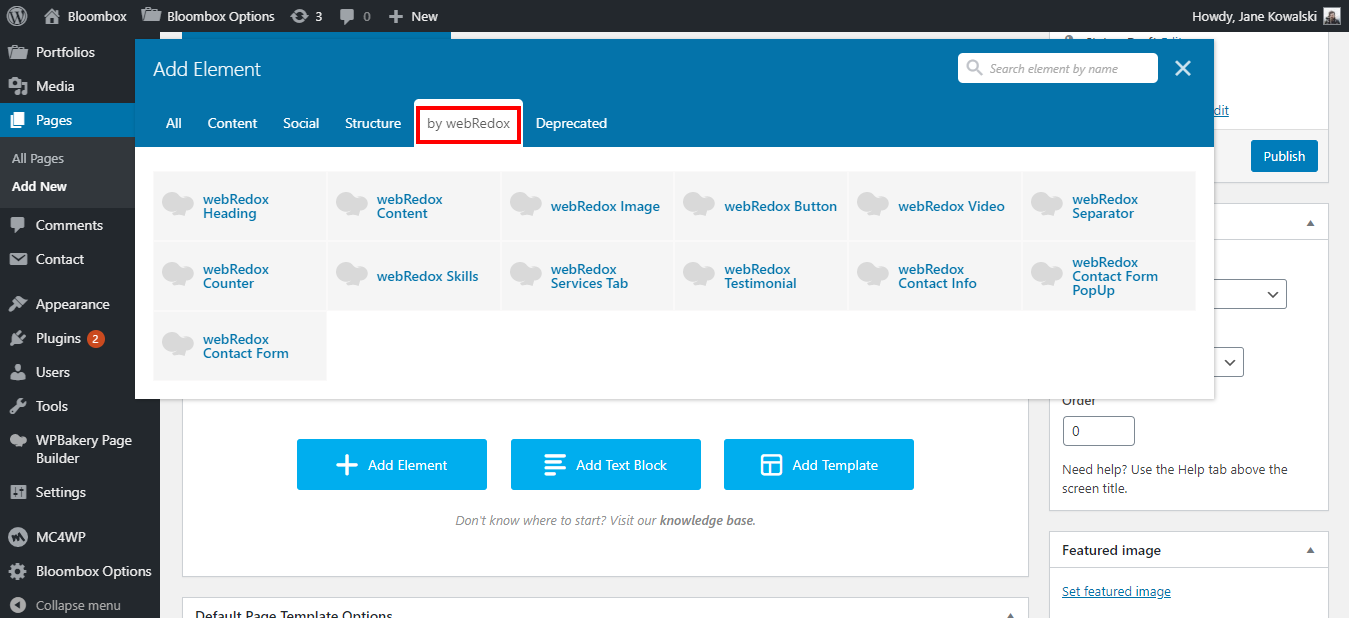This screenshot has width=1349, height=618.
Task: Switch to the All tab
Action: coord(174,123)
